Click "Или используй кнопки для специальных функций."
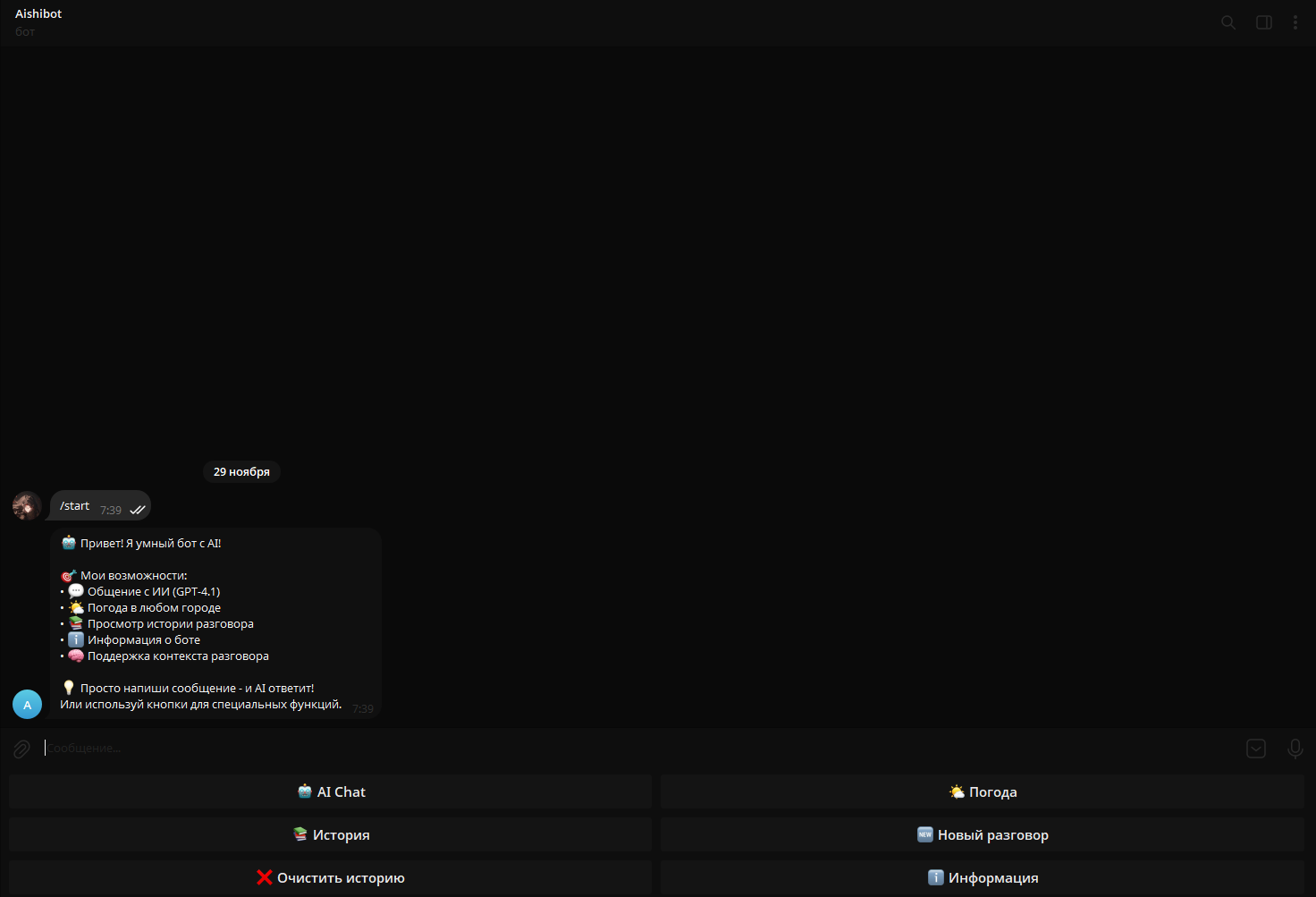The height and width of the screenshot is (897, 1316). click(x=201, y=705)
